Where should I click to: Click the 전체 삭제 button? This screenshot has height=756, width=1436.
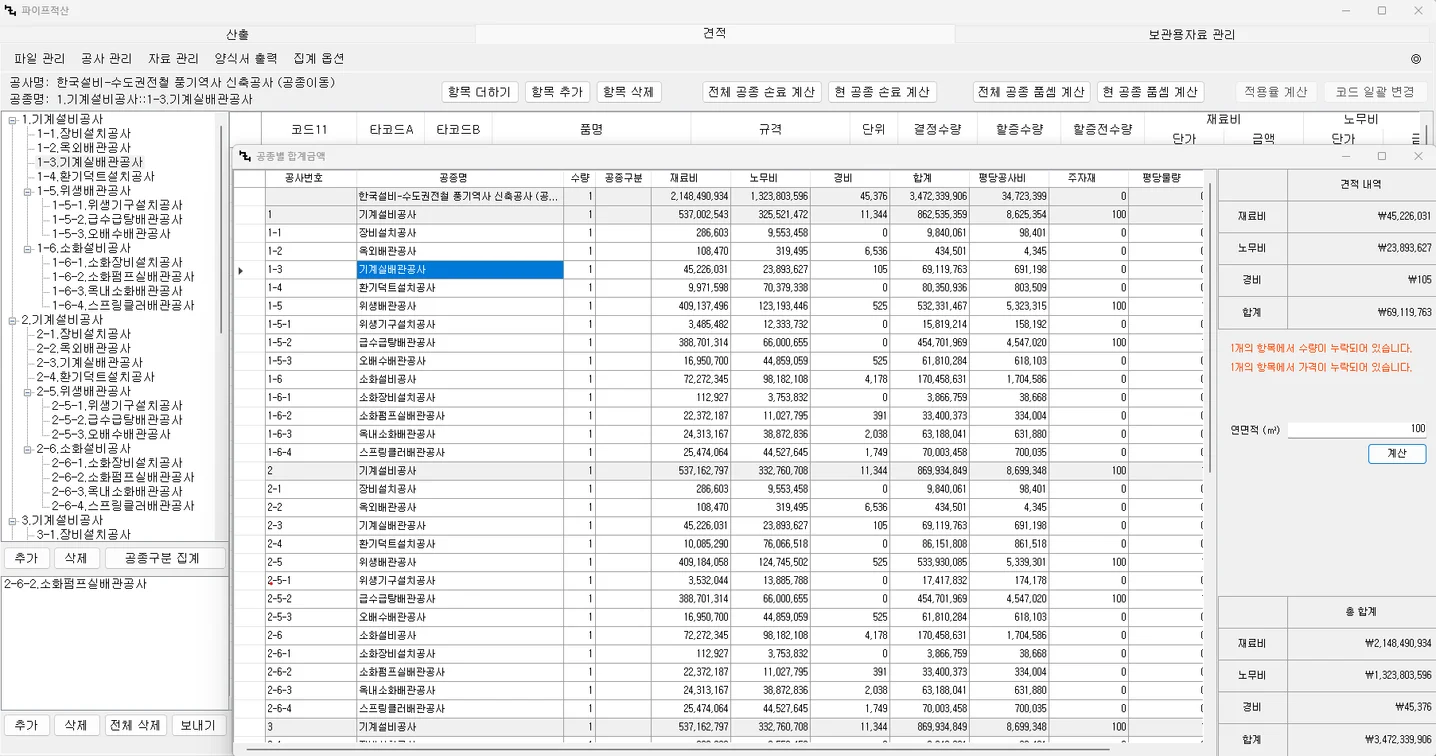tap(136, 725)
